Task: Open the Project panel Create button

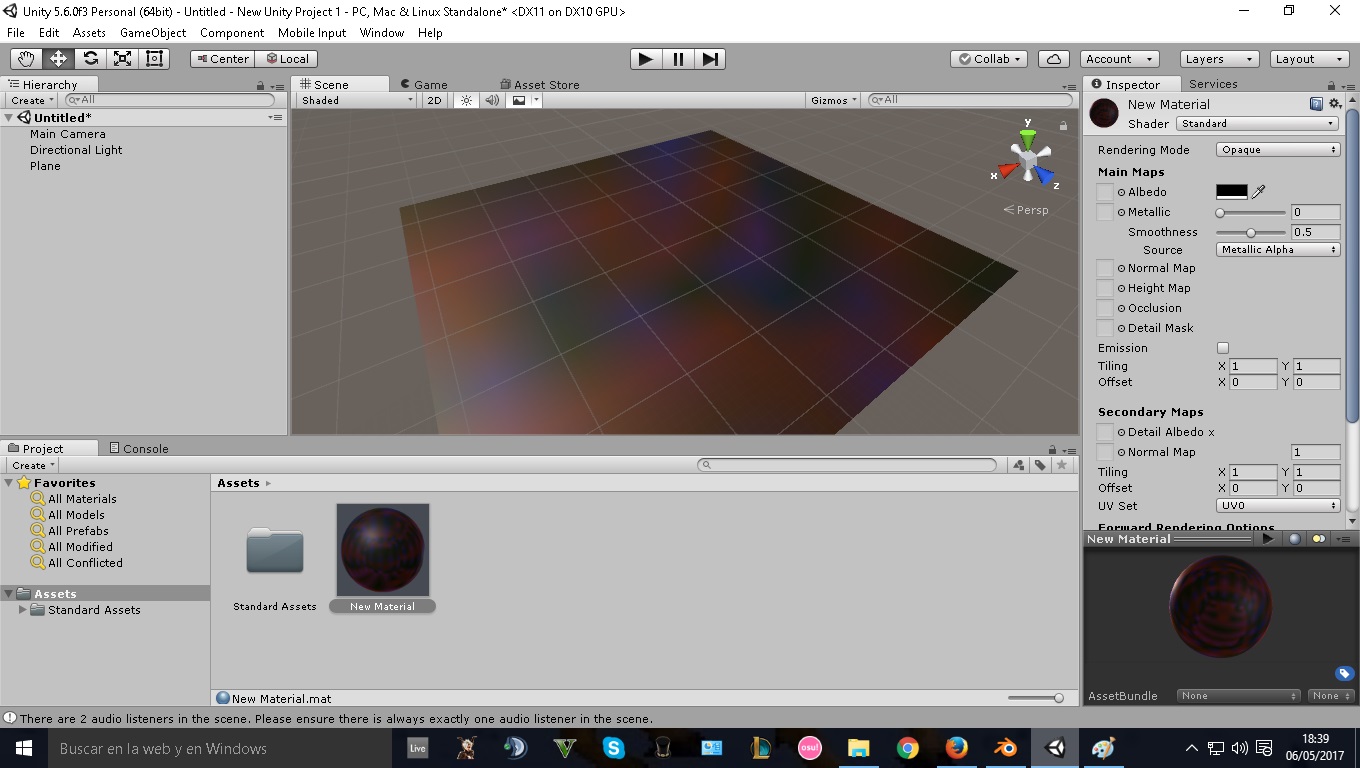Action: coord(33,466)
